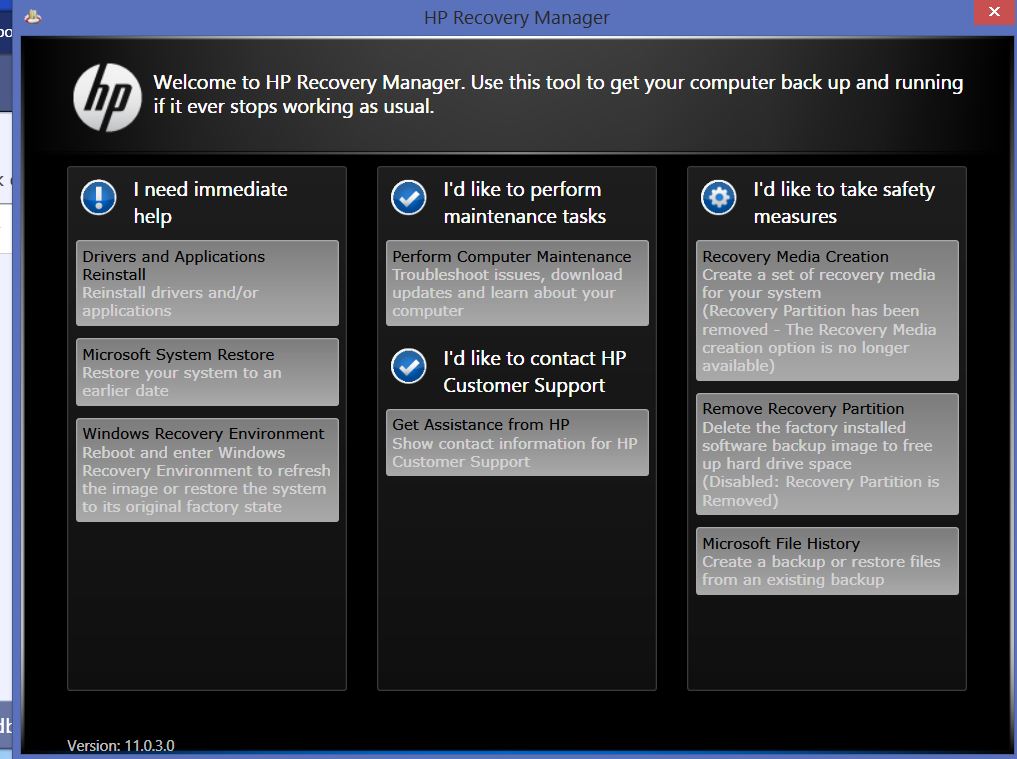Click the checkmark icon beside contact HP Support
1017x759 pixels.
coord(409,366)
